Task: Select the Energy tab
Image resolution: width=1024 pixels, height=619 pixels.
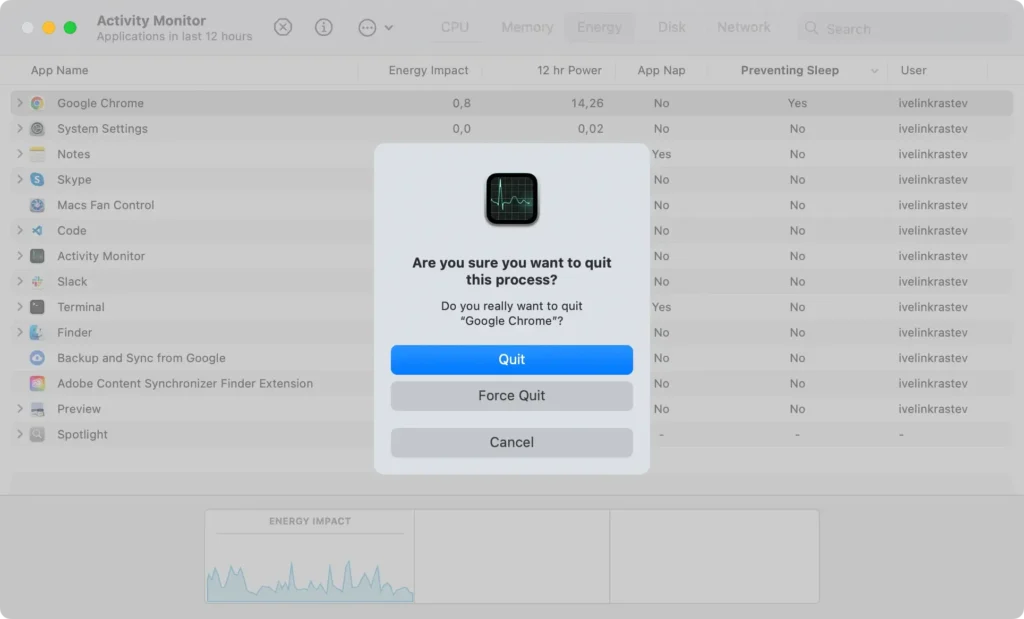Action: [599, 27]
